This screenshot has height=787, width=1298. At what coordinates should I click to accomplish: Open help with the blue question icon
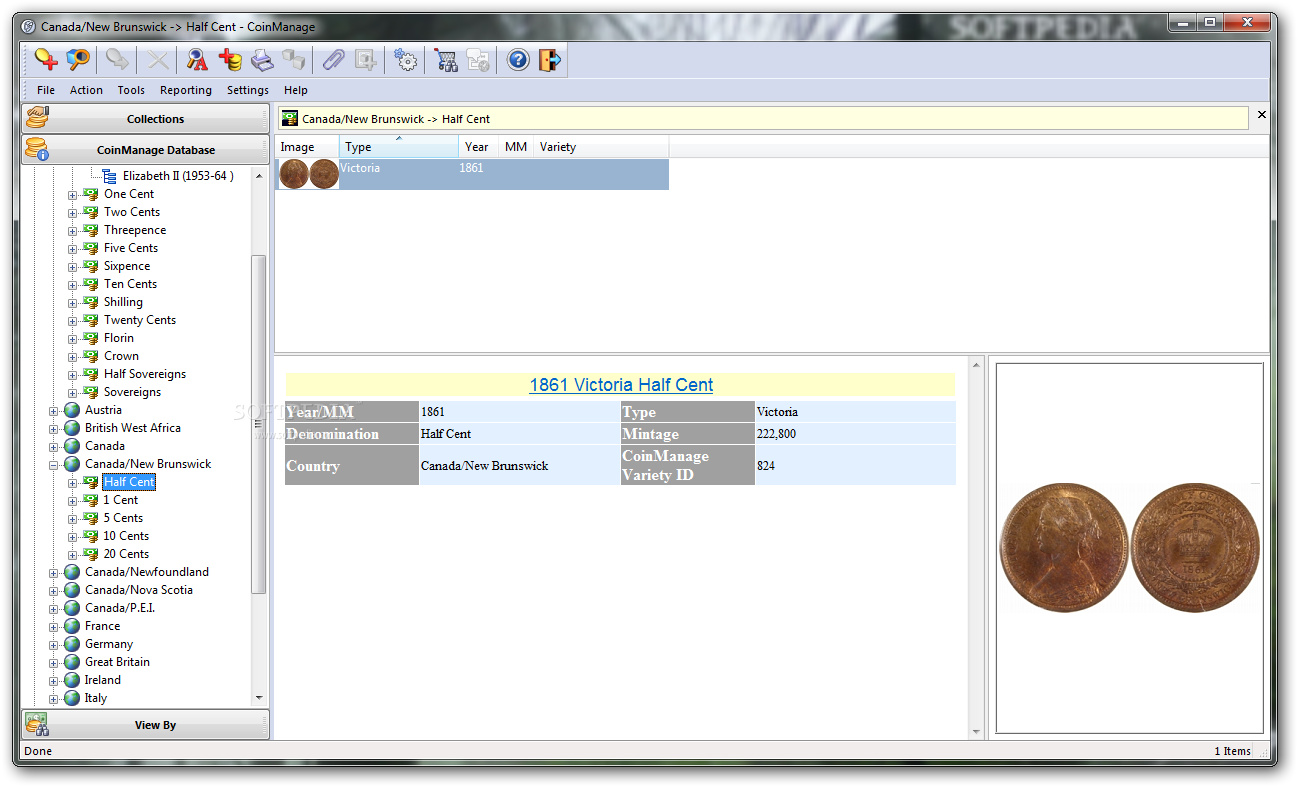tap(518, 60)
